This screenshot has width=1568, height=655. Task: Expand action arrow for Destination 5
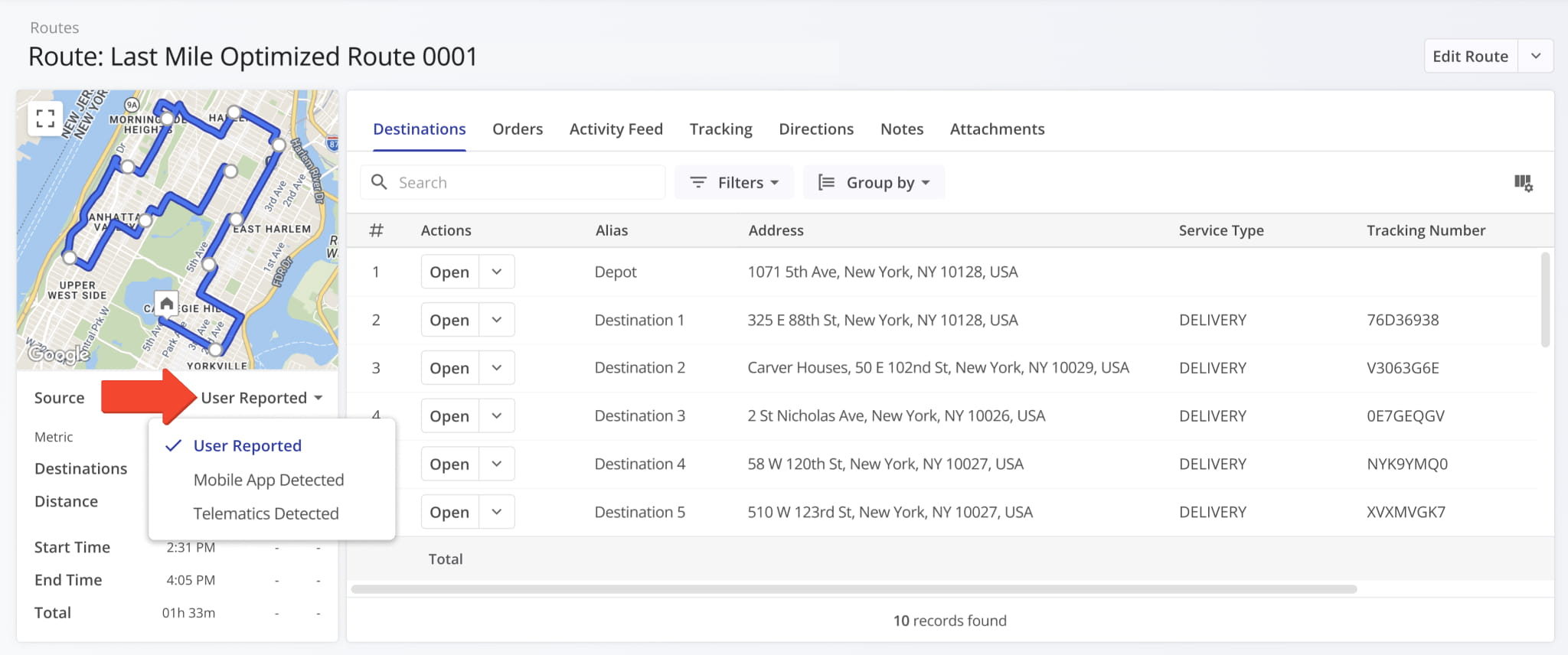(x=497, y=512)
